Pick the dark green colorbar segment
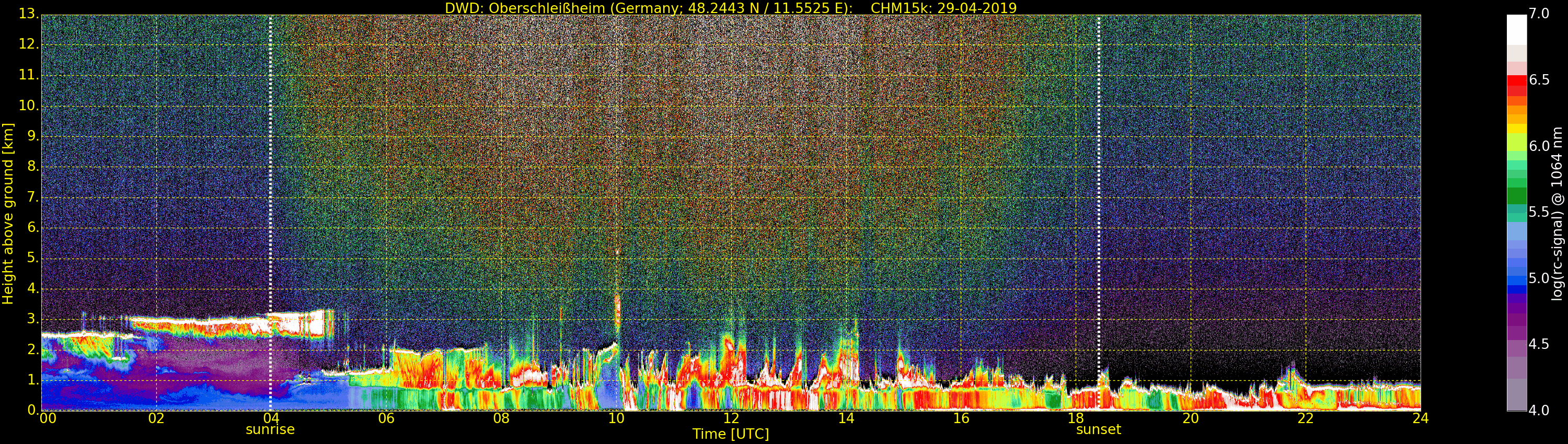This screenshot has width=1568, height=444. pyautogui.click(x=1516, y=196)
